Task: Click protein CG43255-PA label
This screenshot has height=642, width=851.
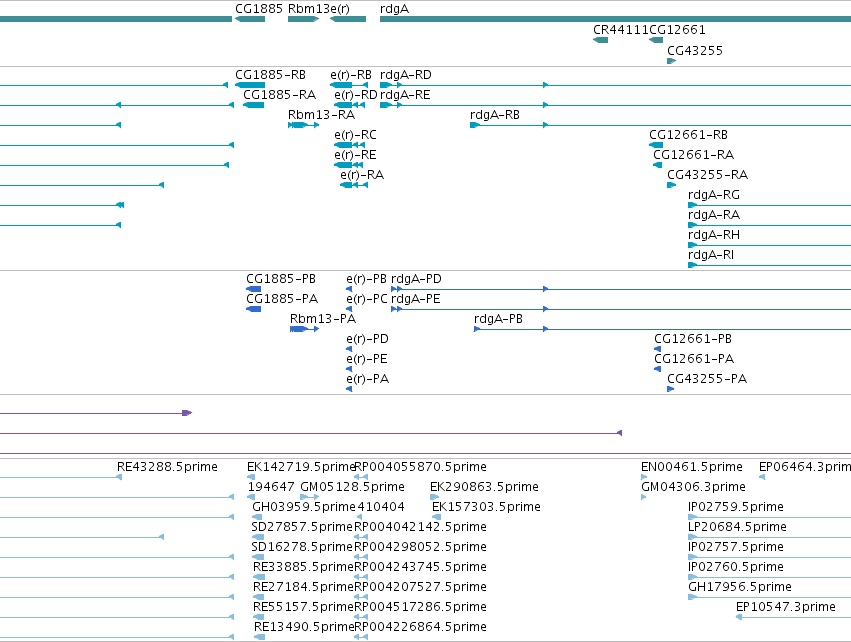Action: 707,379
